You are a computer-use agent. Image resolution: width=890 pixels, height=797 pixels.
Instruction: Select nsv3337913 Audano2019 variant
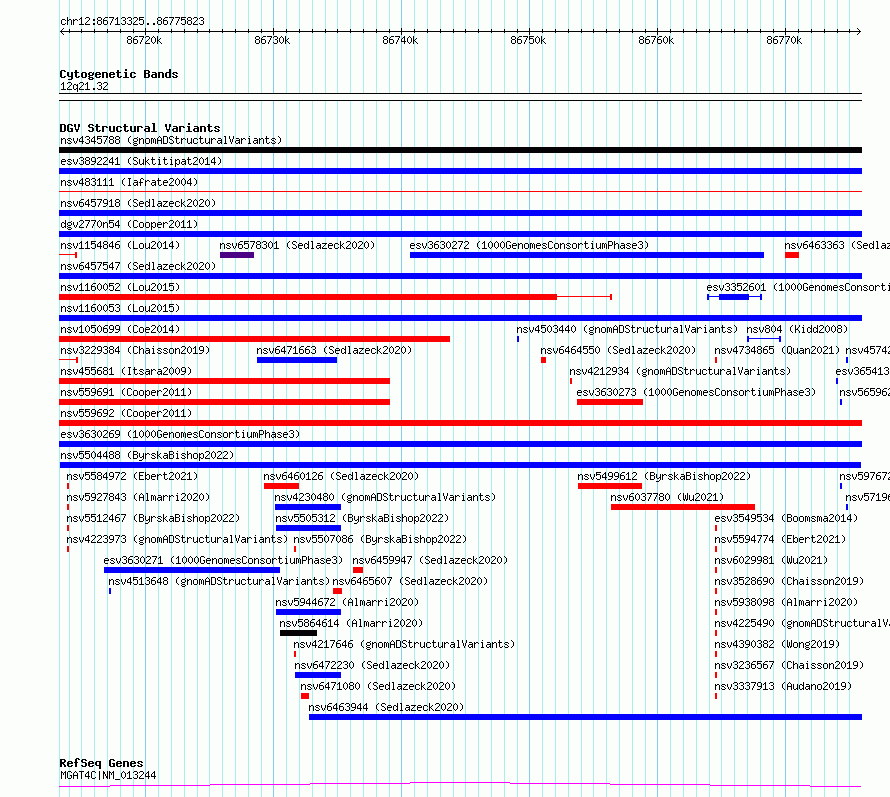[783, 686]
